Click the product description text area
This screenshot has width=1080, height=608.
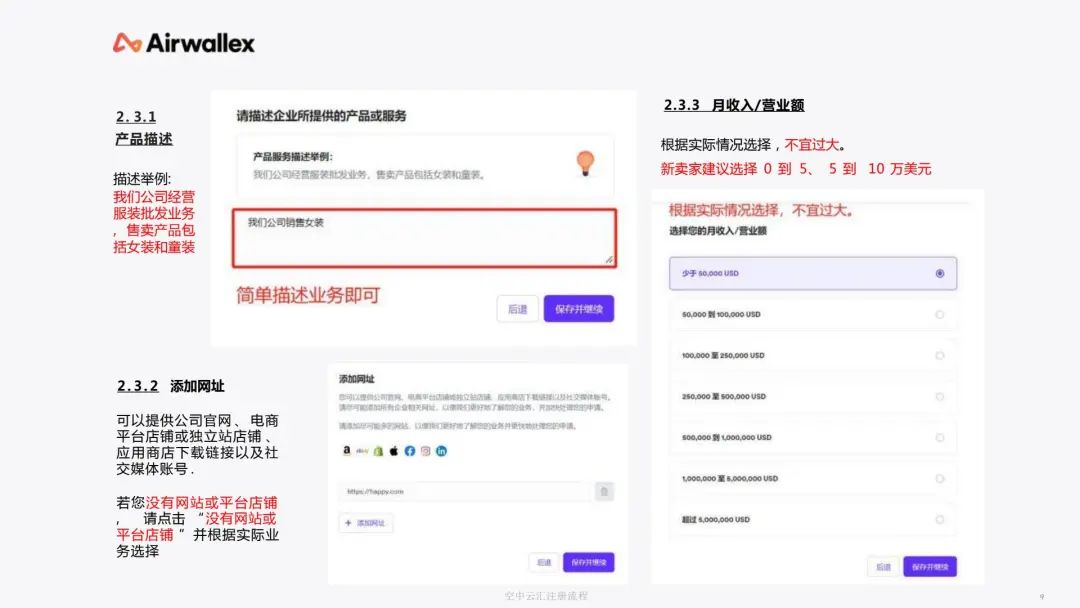[424, 238]
